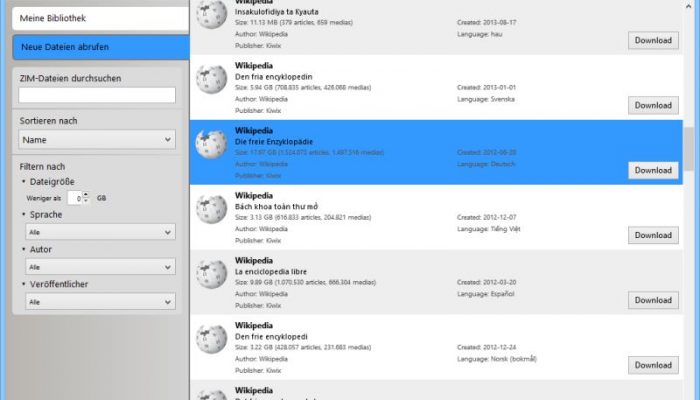700x400 pixels.
Task: Click the scrollbar up arrow
Action: click(688, 6)
